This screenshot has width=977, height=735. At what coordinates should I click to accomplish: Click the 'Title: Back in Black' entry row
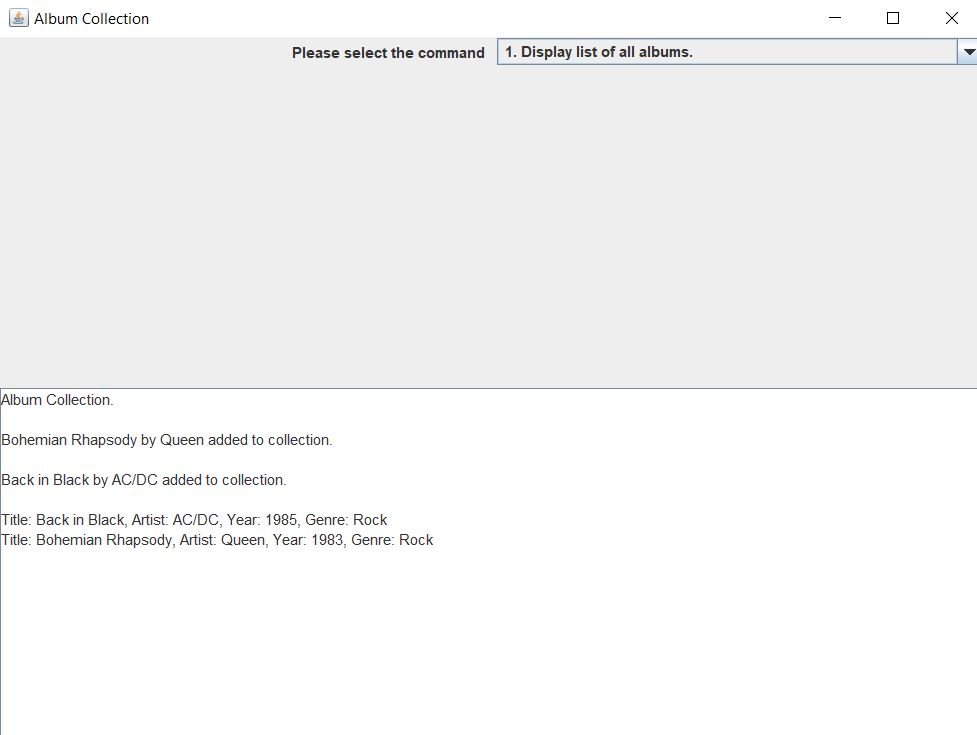pos(194,519)
